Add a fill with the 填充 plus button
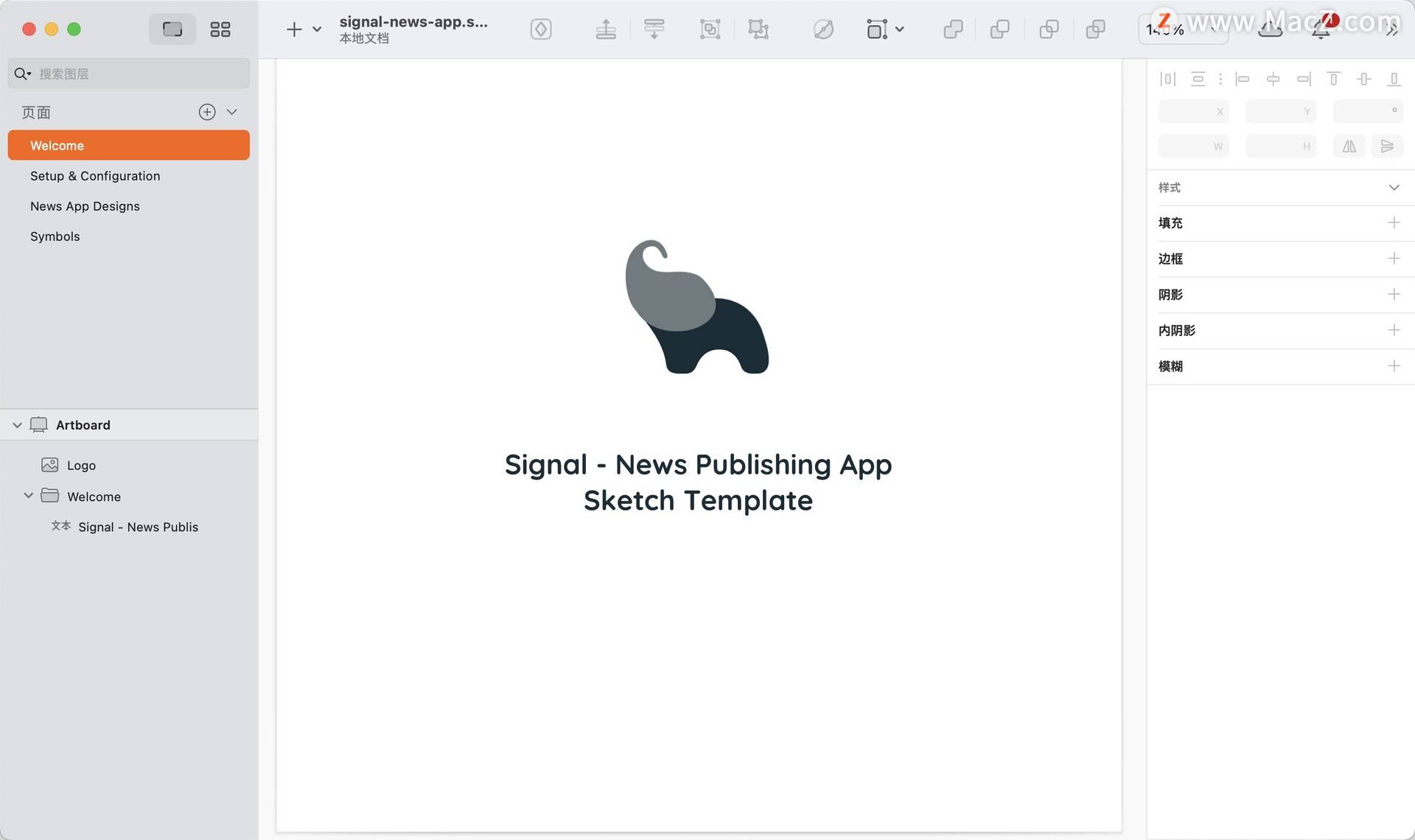Image resolution: width=1415 pixels, height=840 pixels. pos(1394,223)
